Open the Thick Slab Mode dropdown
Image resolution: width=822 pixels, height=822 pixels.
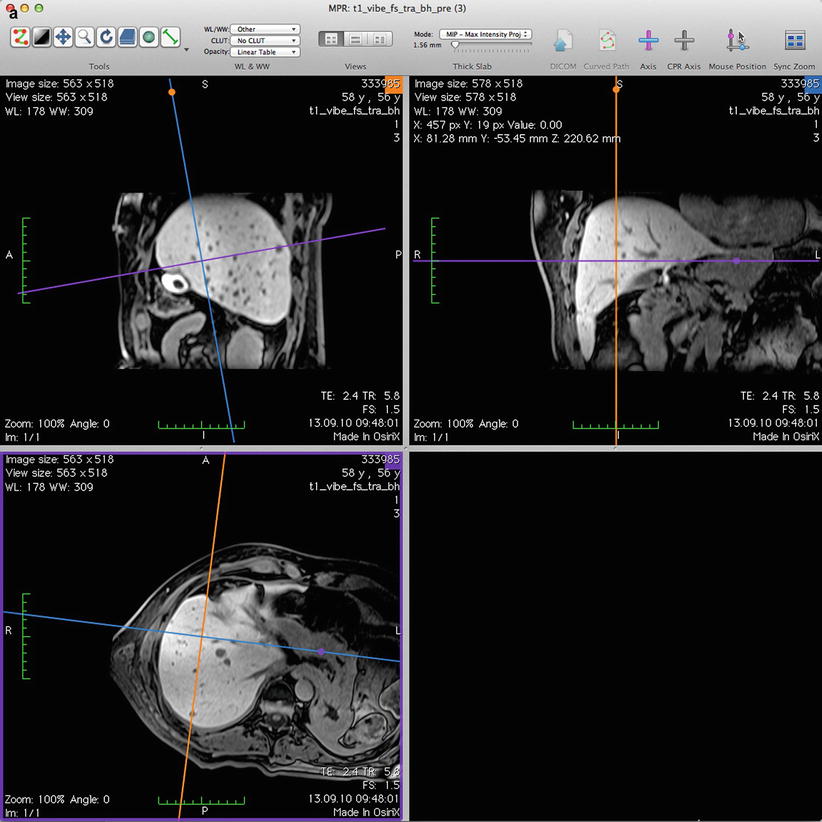[485, 34]
